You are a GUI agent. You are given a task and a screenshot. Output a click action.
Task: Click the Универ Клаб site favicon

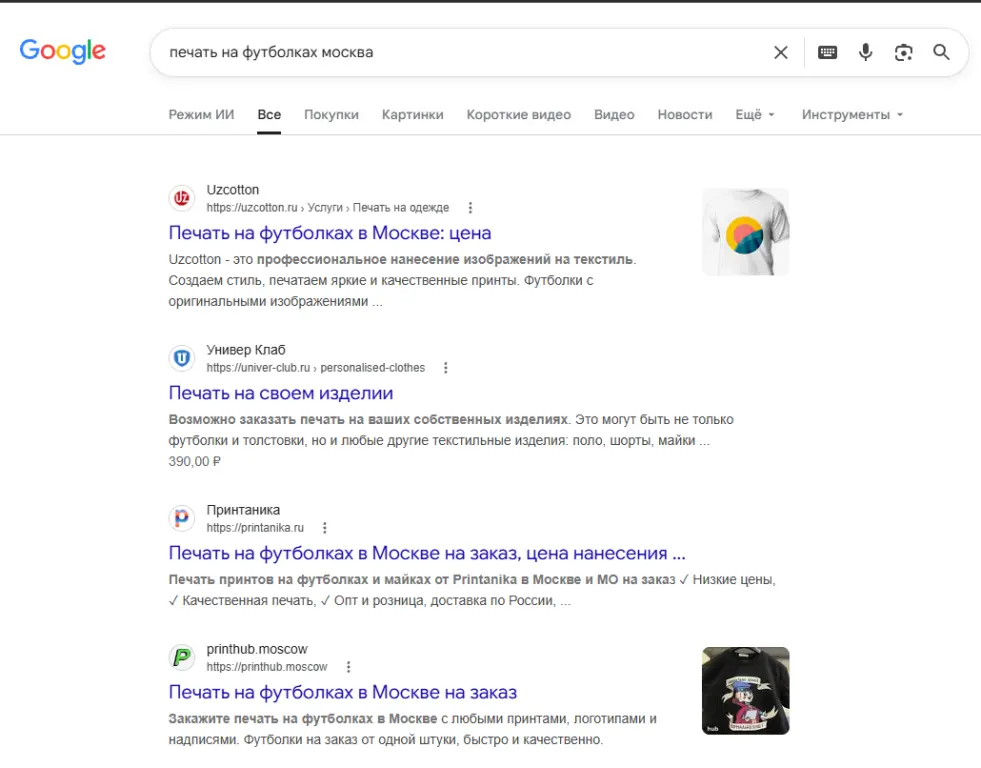(x=182, y=358)
